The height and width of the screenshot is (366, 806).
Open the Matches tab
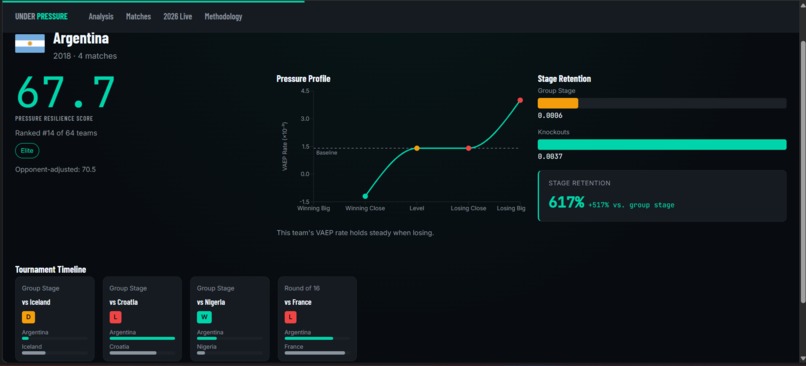138,16
